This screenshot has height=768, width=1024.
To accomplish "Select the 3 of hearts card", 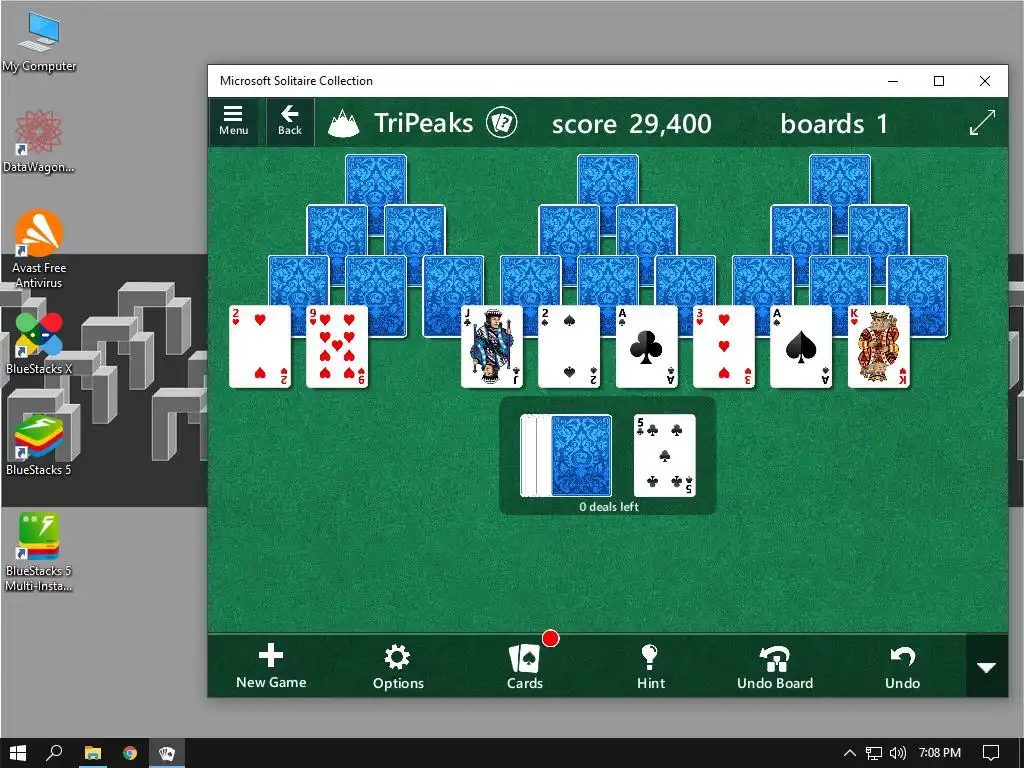I will pyautogui.click(x=724, y=347).
